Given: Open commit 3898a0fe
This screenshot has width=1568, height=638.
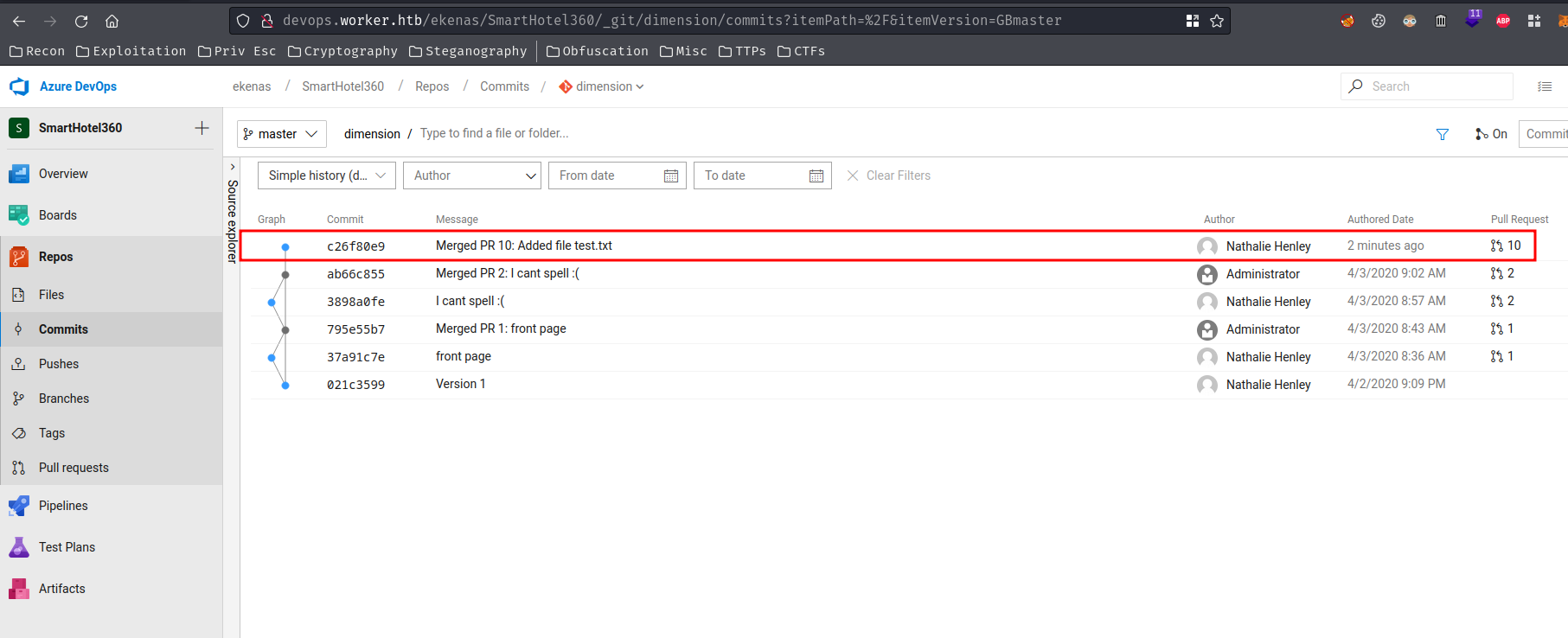Looking at the screenshot, I should click(x=355, y=302).
